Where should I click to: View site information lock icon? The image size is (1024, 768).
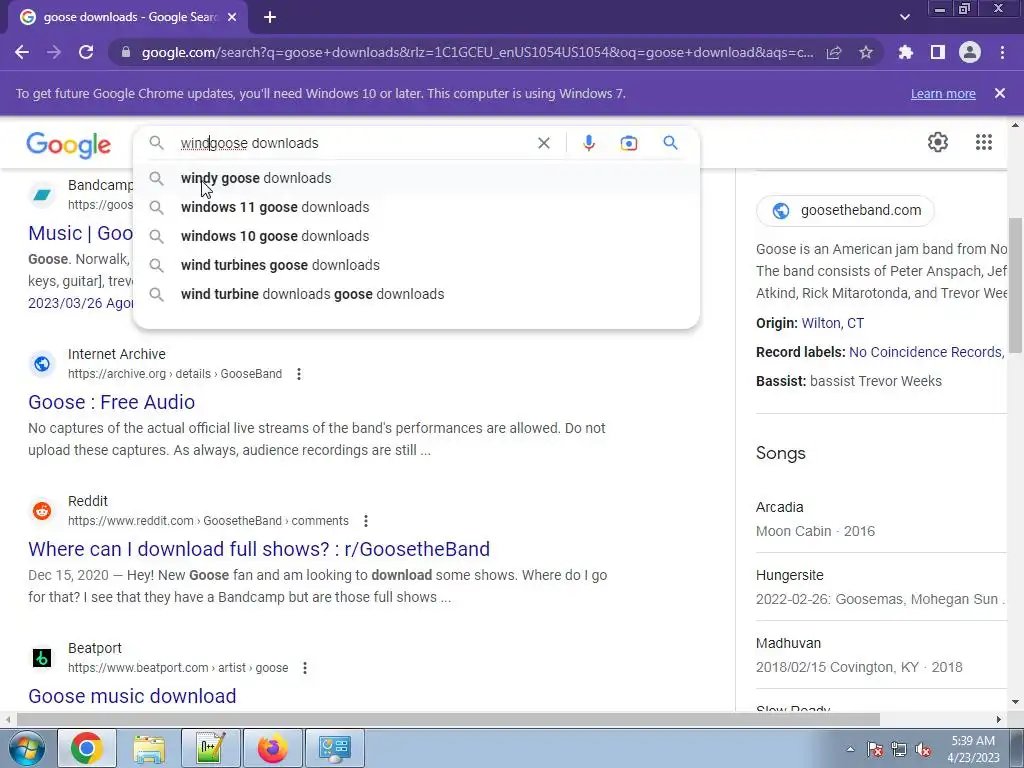[126, 52]
